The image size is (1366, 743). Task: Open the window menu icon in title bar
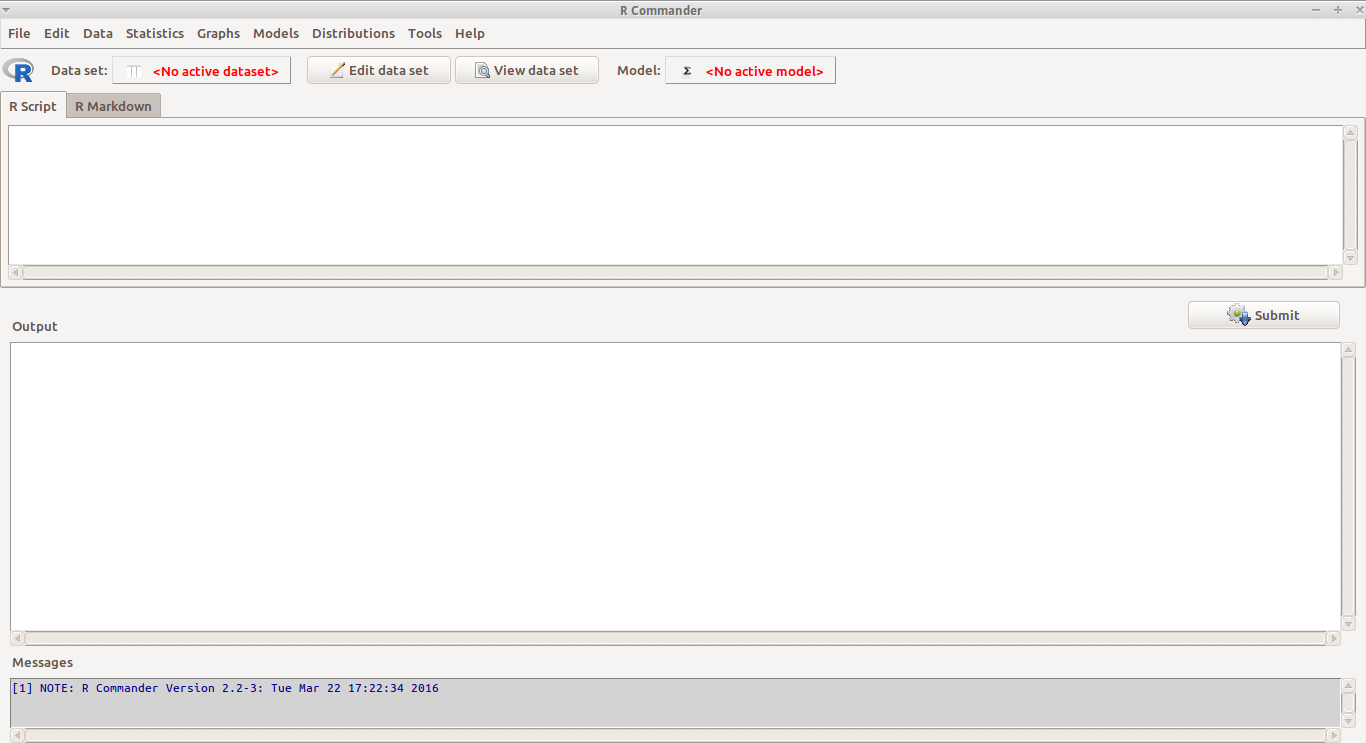8,10
